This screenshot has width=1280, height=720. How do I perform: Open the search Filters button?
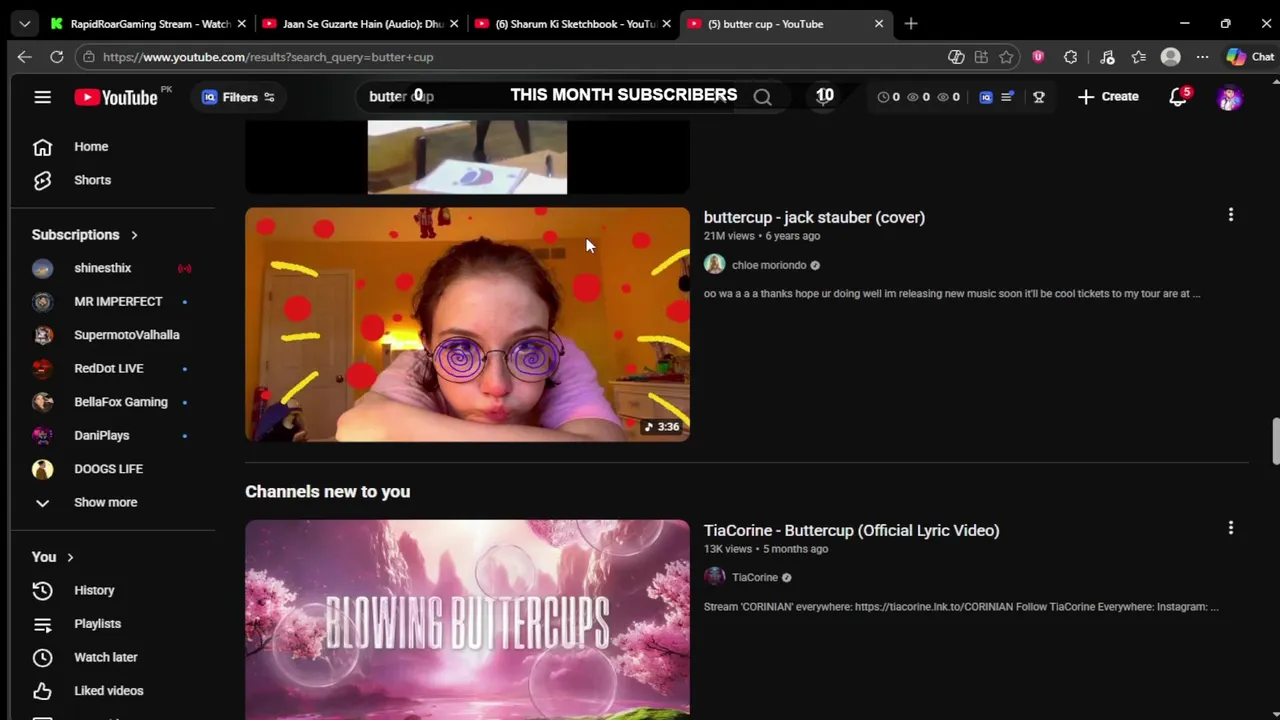pyautogui.click(x=238, y=97)
